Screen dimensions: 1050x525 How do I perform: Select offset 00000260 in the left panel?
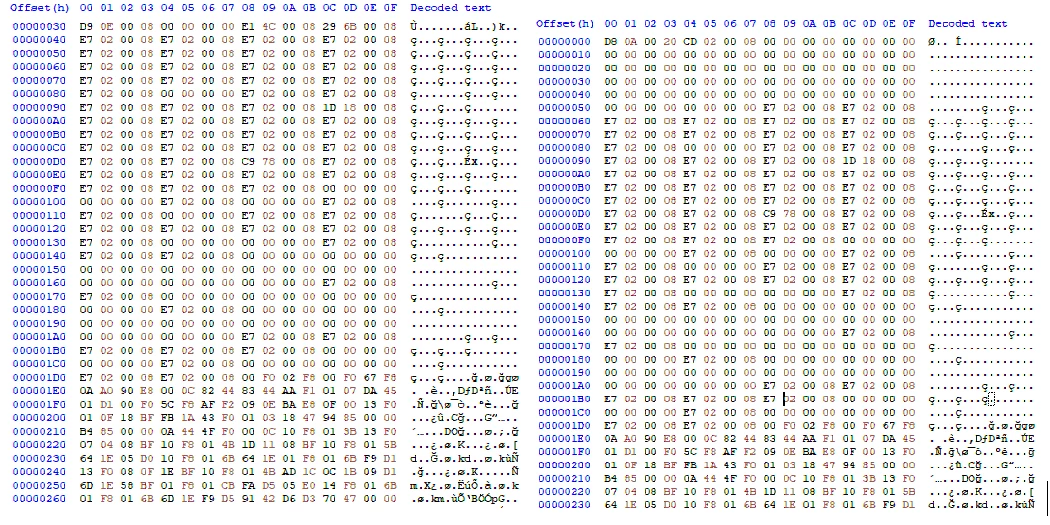click(39, 498)
